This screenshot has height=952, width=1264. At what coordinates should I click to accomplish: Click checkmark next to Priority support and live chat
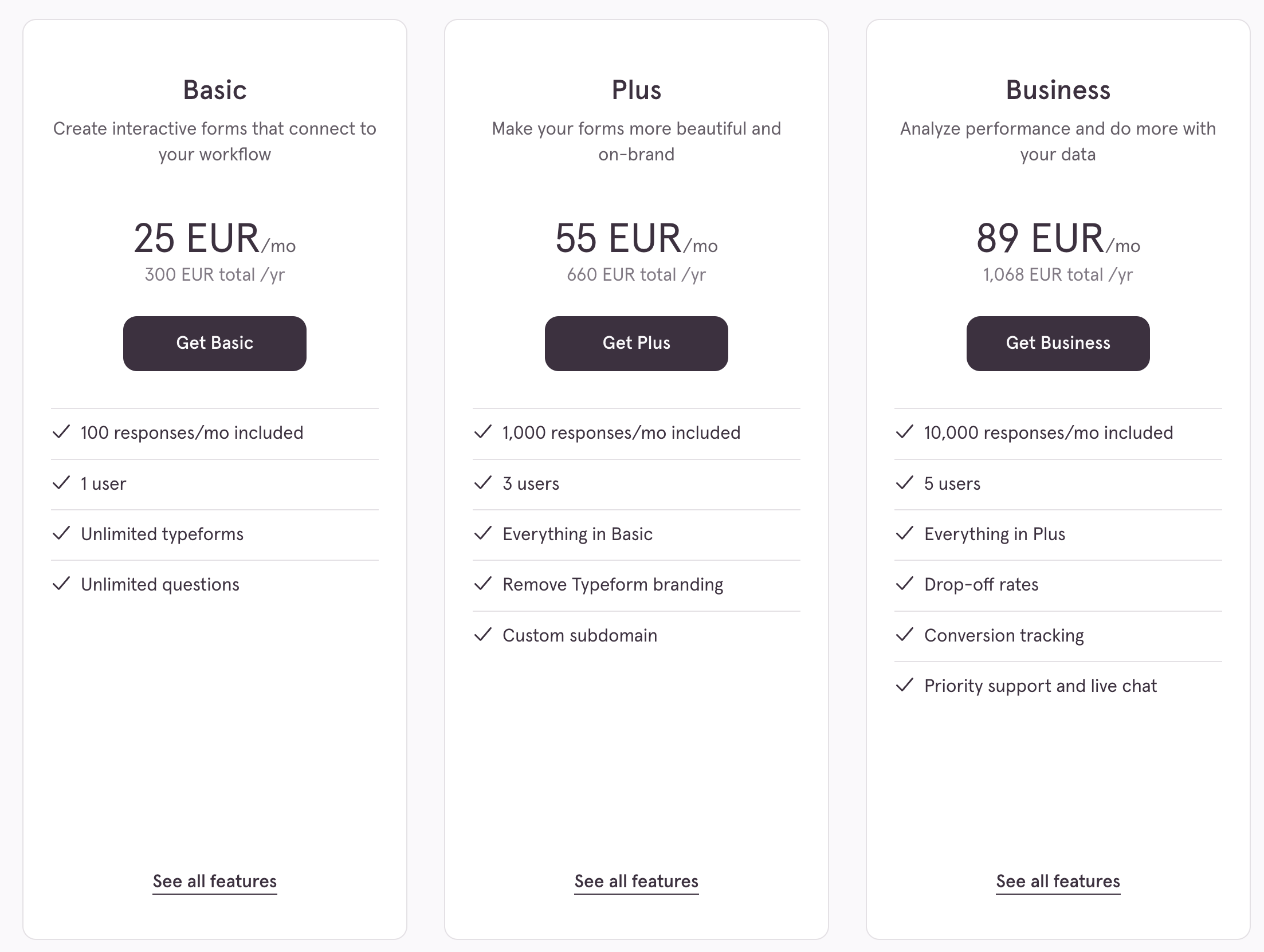904,685
